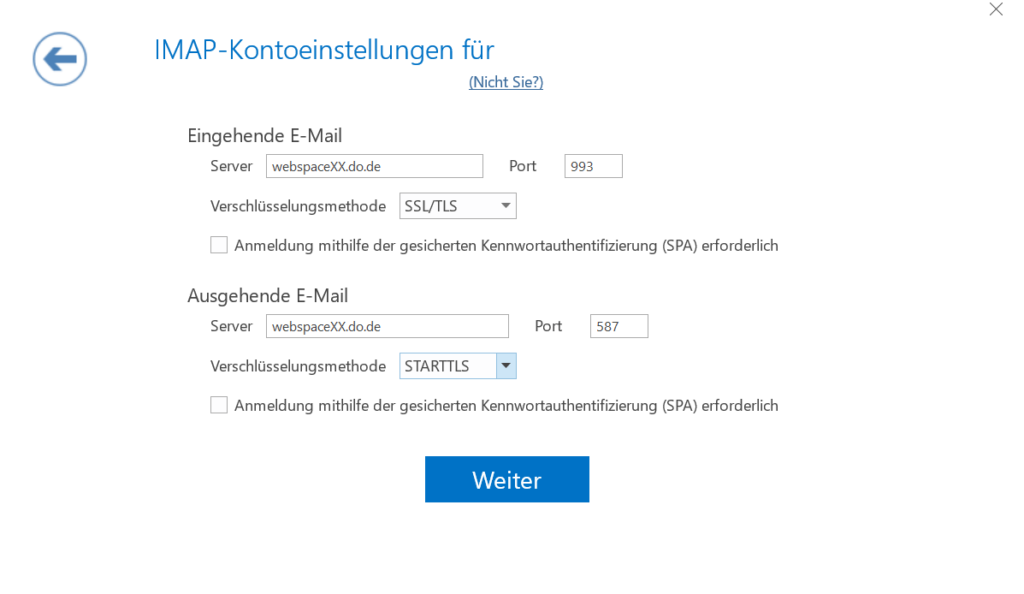Click the Server label under Ausgehende E-Mail
1024x594 pixels.
(231, 326)
